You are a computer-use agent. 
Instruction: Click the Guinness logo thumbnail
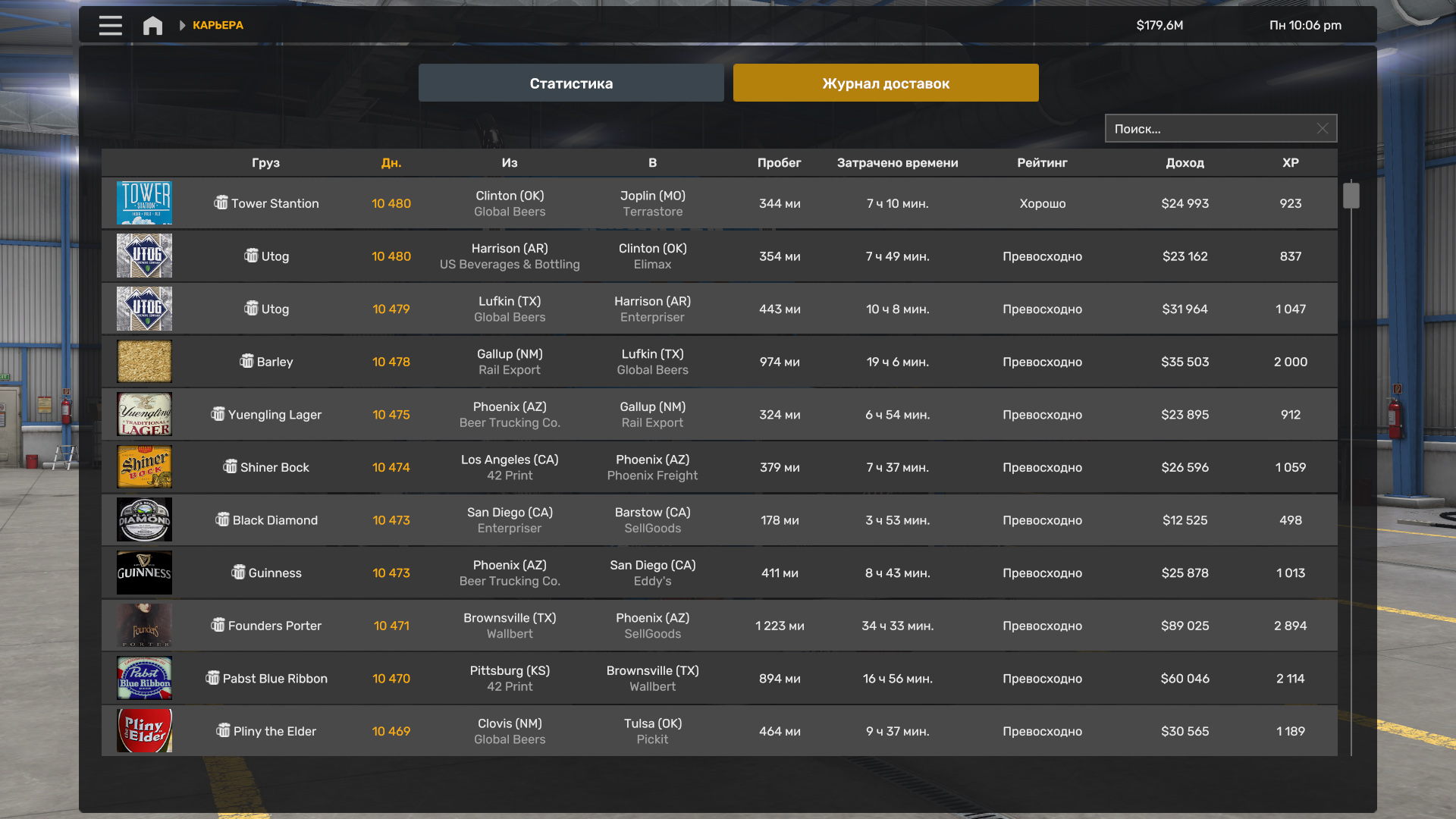click(144, 573)
